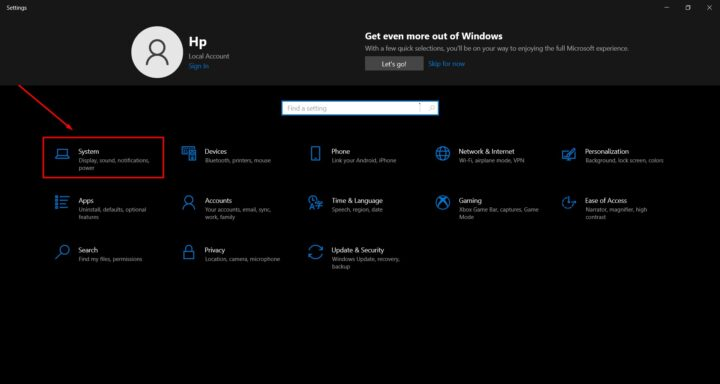Select the Gaming category title
Screen dimensions: 720x384
[470, 200]
